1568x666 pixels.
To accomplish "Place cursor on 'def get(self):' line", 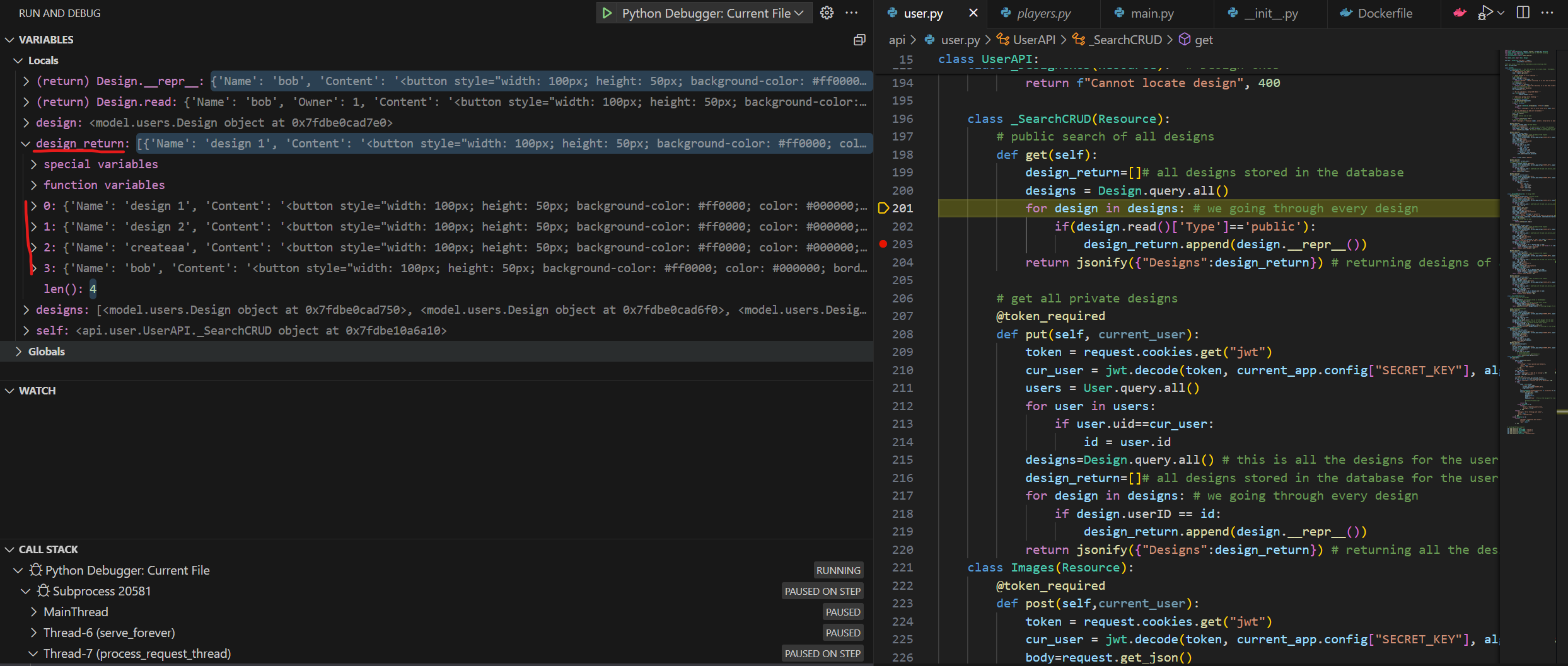I will 1046,154.
